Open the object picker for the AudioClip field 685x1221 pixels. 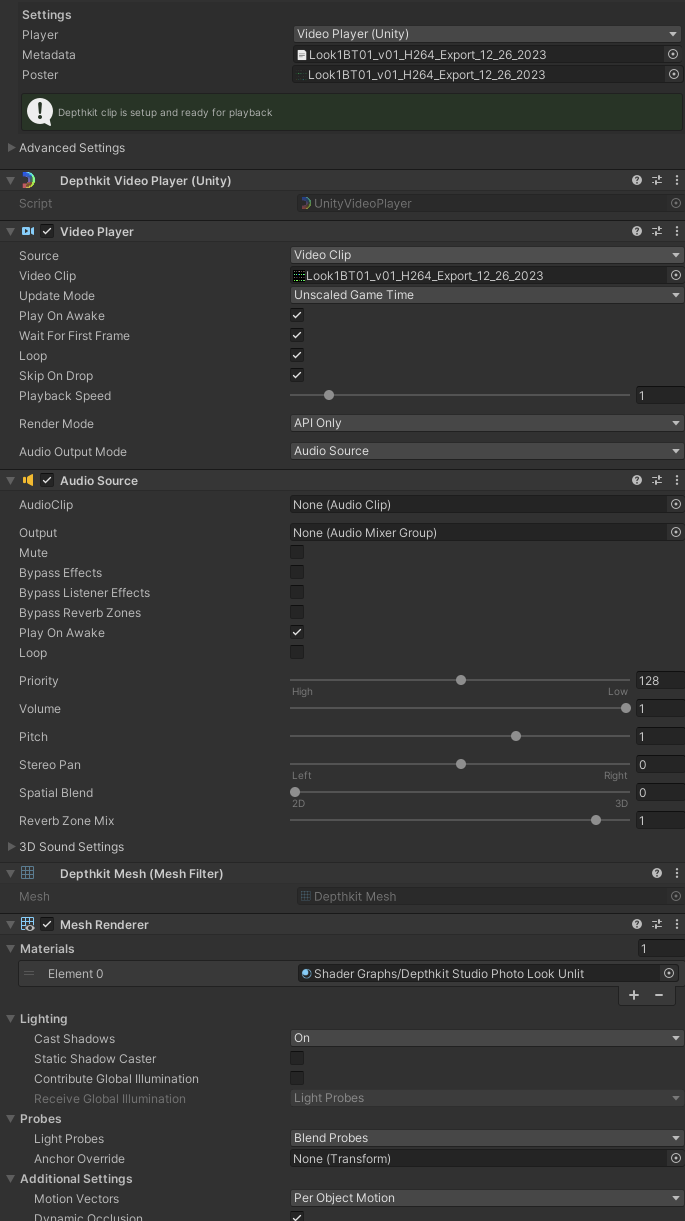(x=675, y=505)
